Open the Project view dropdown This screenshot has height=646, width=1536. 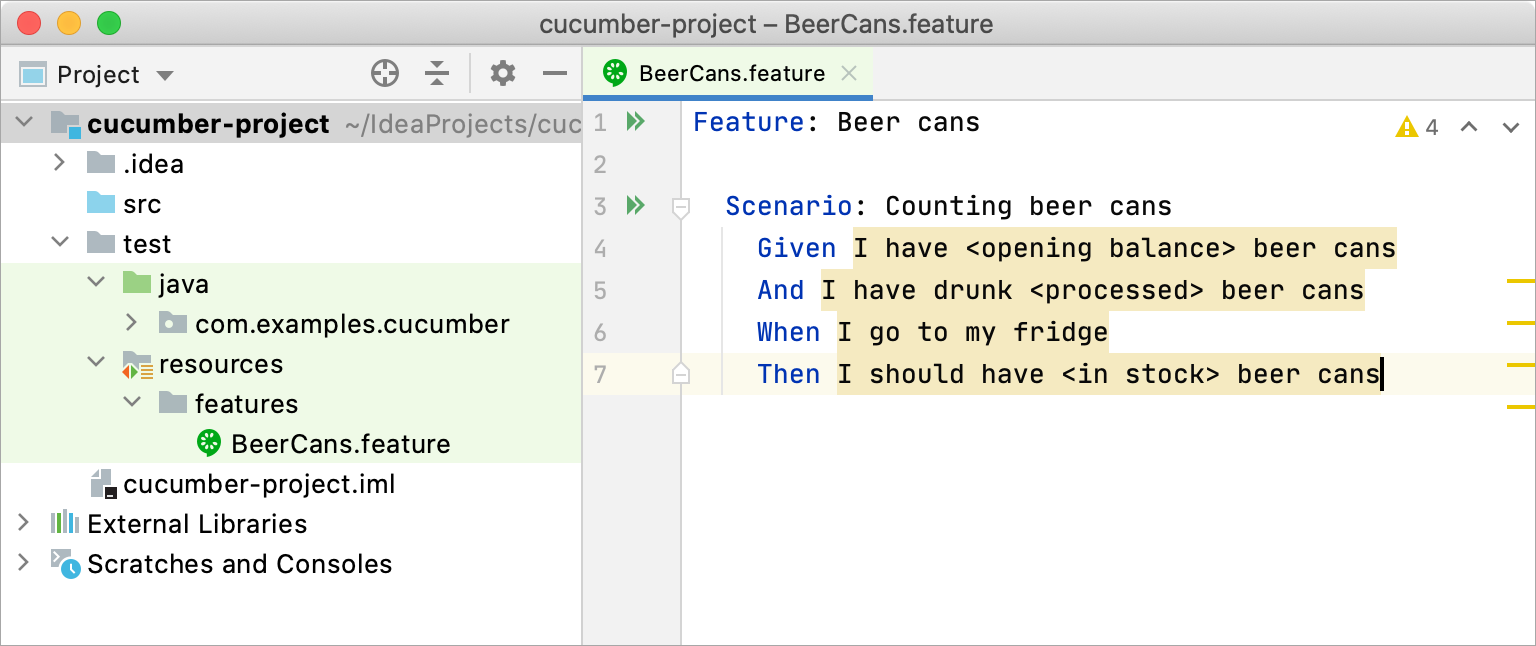click(165, 75)
